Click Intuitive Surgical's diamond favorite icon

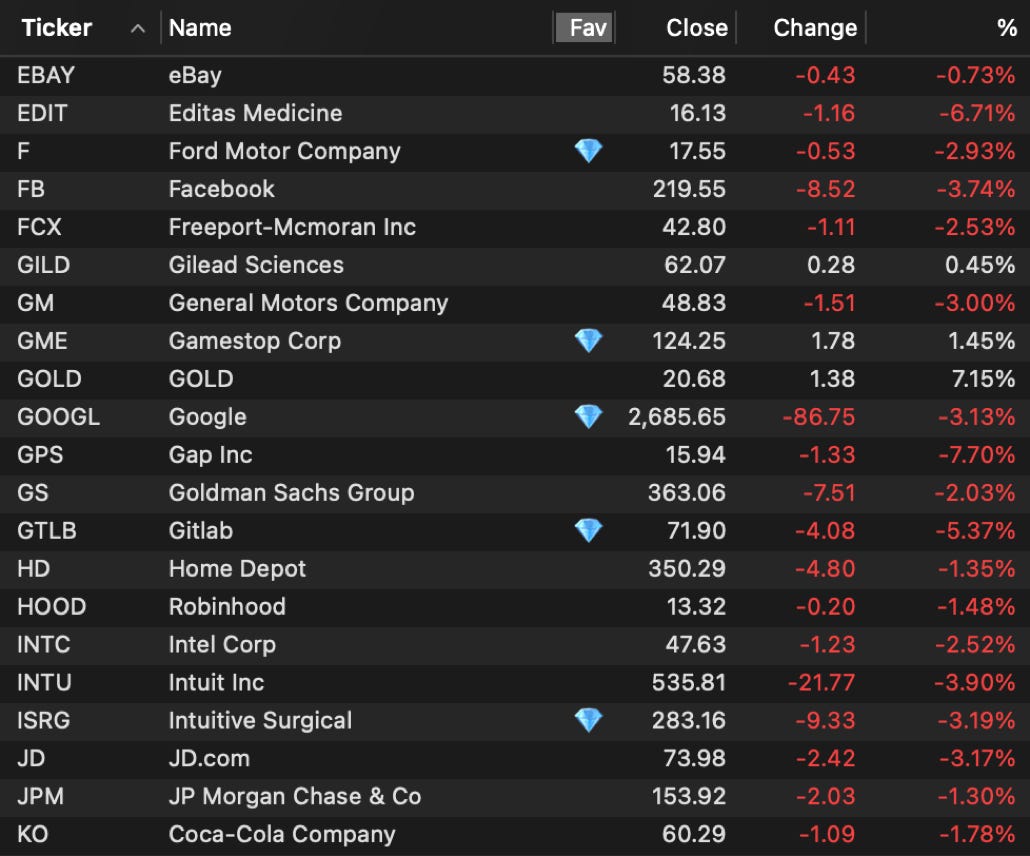pyautogui.click(x=588, y=721)
